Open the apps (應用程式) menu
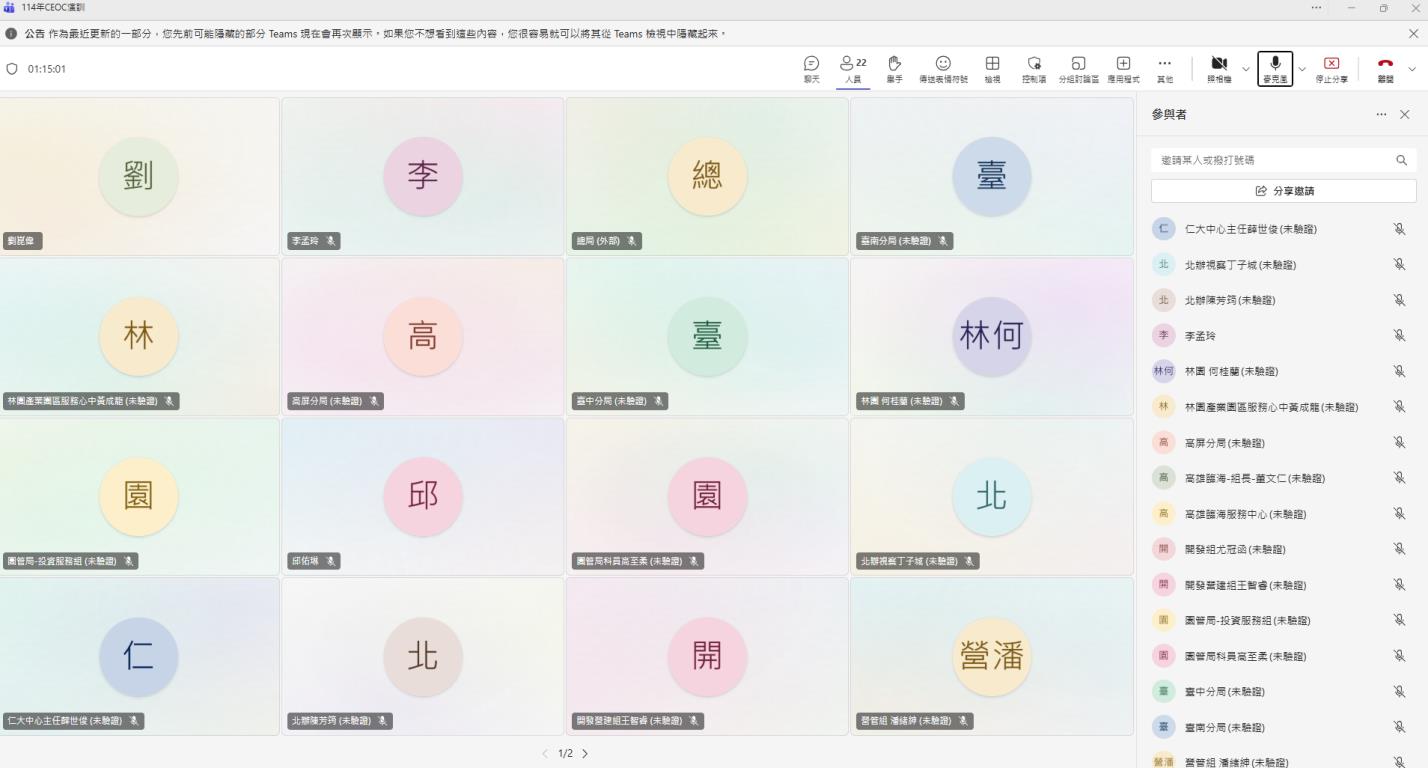Image resolution: width=1428 pixels, height=768 pixels. point(1123,68)
